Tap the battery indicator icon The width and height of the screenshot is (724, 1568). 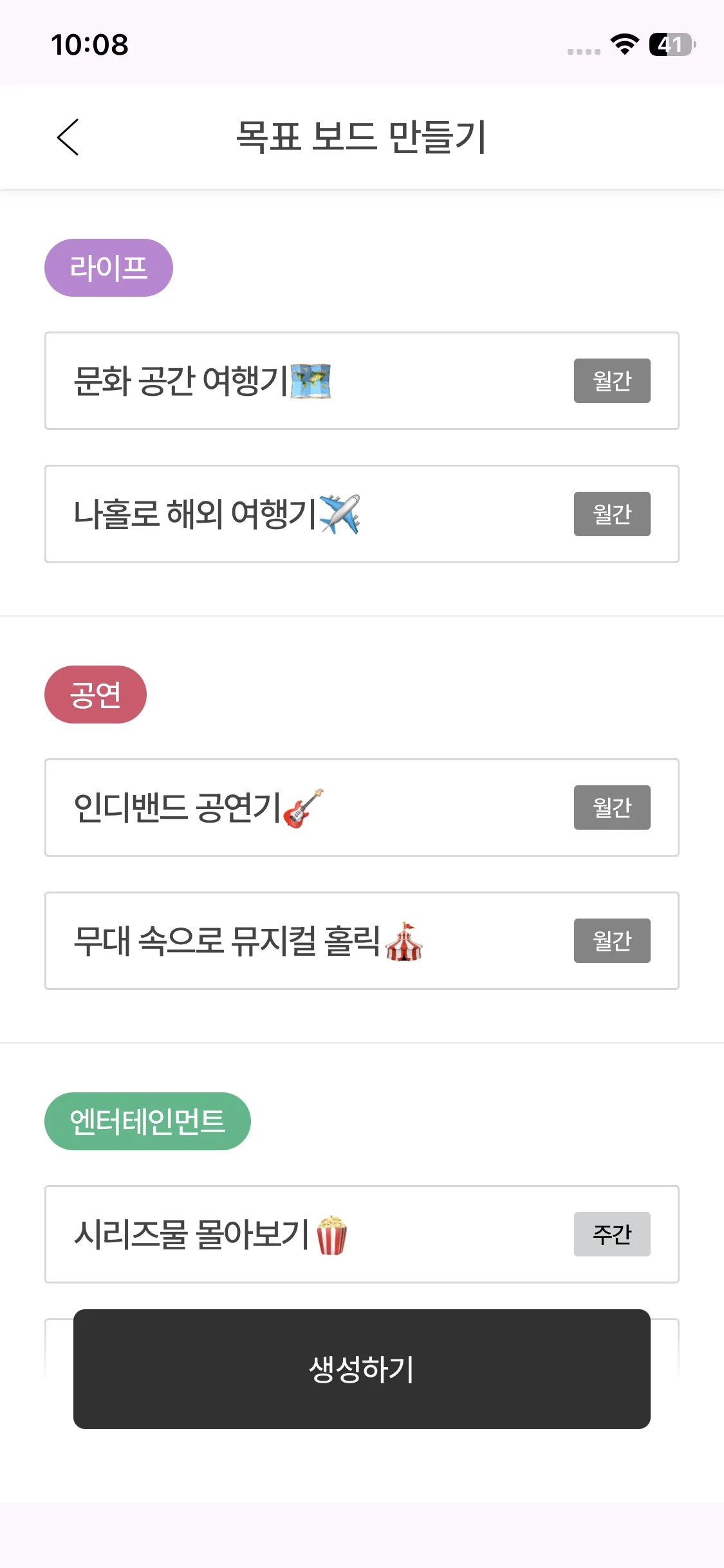click(672, 44)
